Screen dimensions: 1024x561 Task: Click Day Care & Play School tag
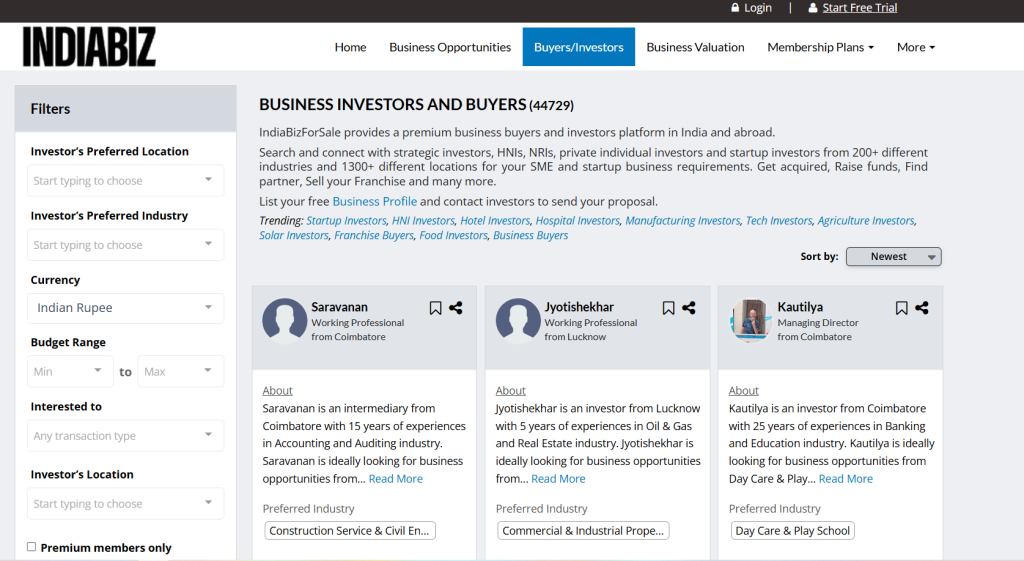coord(793,531)
